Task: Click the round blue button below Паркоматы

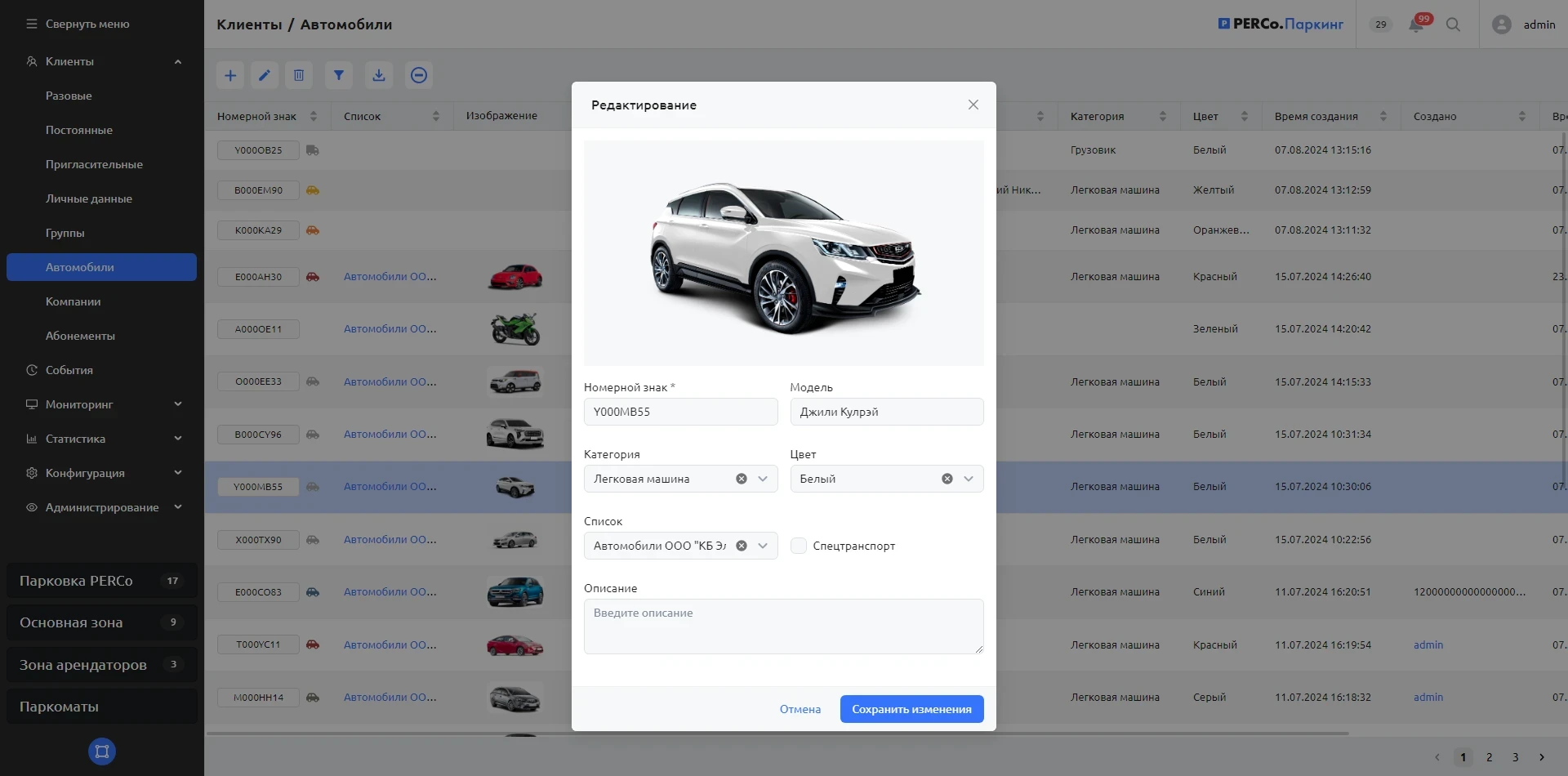Action: coord(102,751)
